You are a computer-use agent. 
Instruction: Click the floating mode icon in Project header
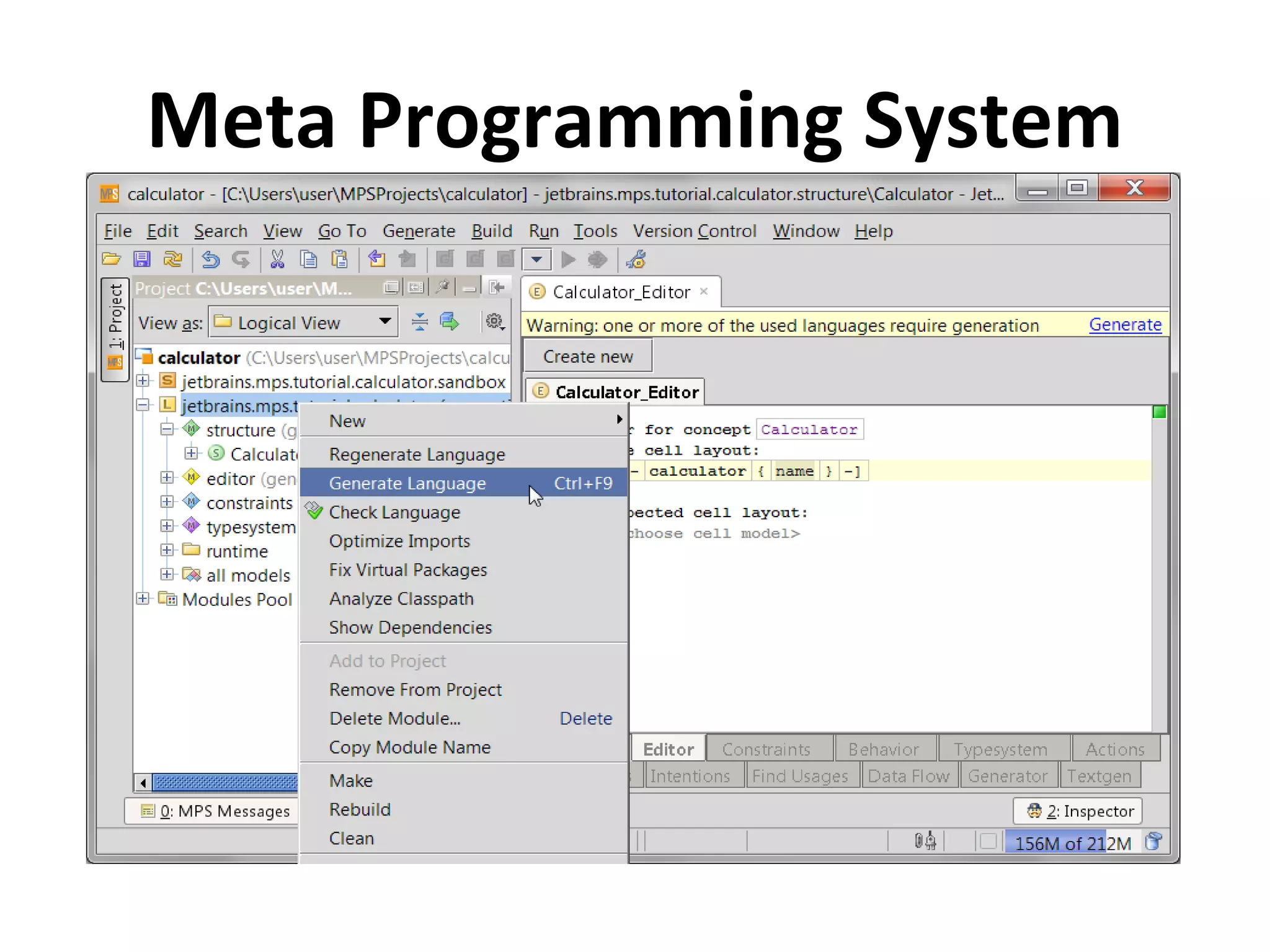(x=391, y=288)
